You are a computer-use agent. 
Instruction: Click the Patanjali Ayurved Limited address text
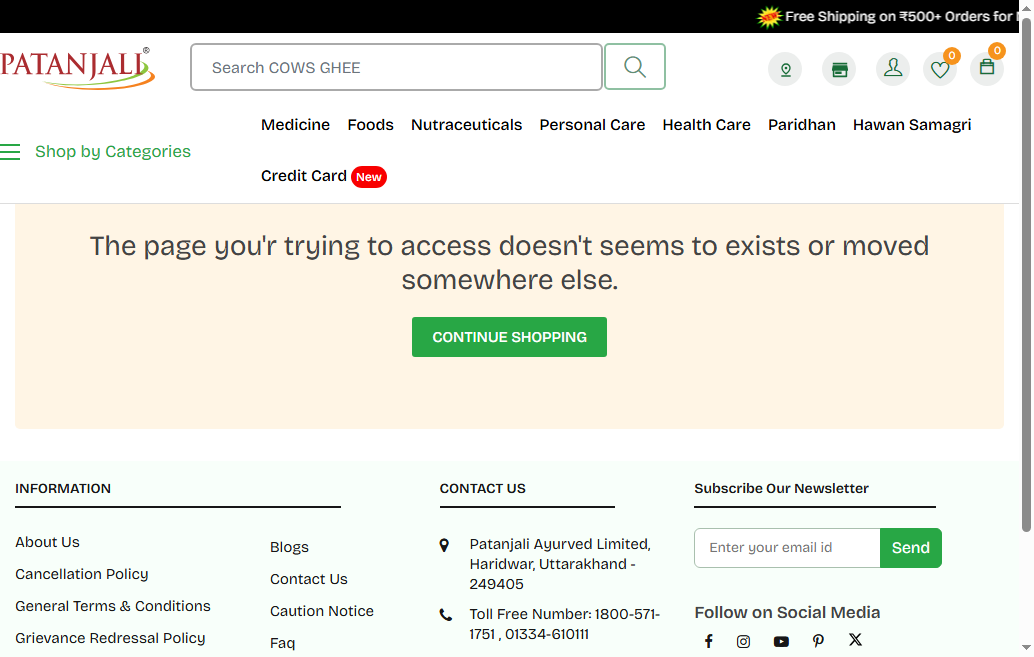click(x=560, y=564)
